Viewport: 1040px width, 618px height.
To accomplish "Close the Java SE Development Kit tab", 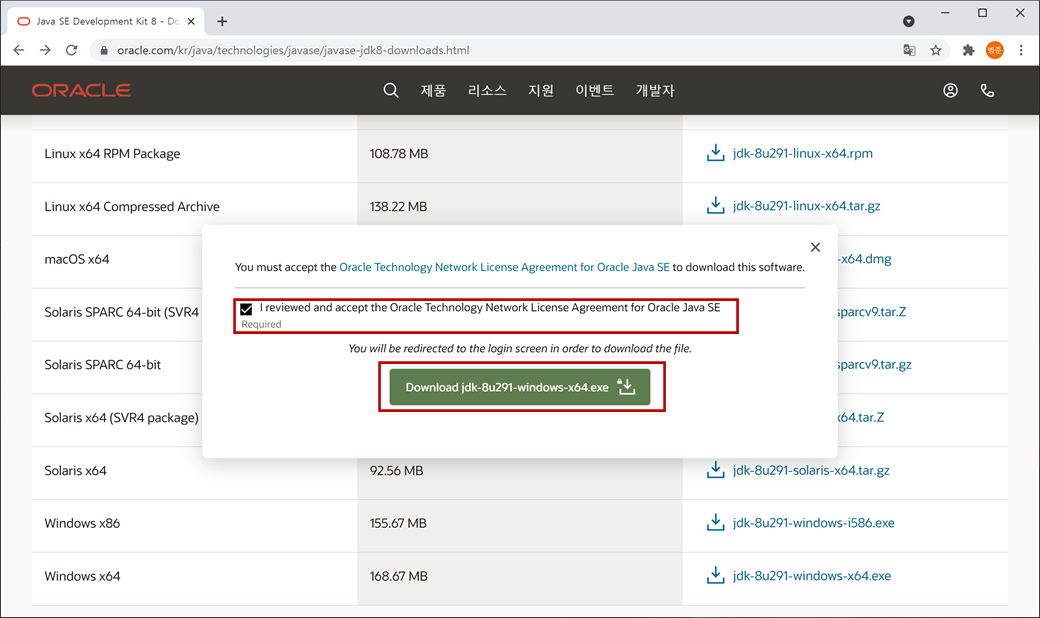I will 191,21.
